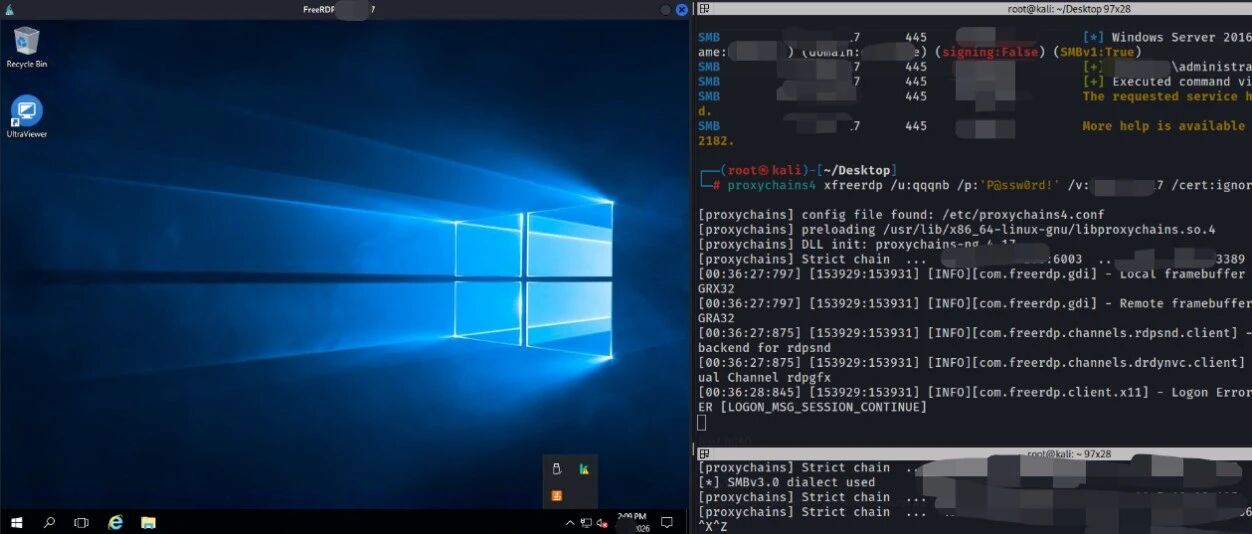Click the upper terminal pane layout icon
Screen dimensions: 1252x534
[x=704, y=8]
